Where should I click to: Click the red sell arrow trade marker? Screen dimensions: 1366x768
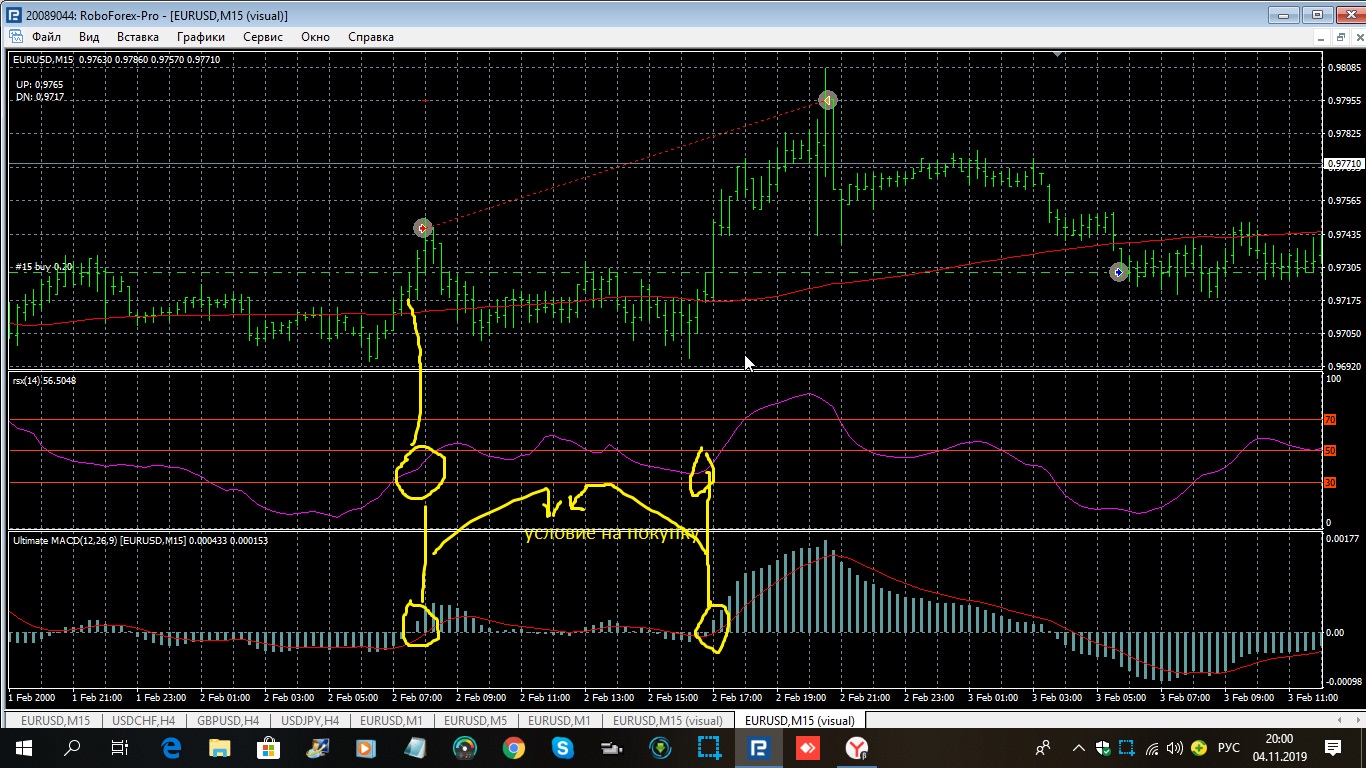click(423, 229)
